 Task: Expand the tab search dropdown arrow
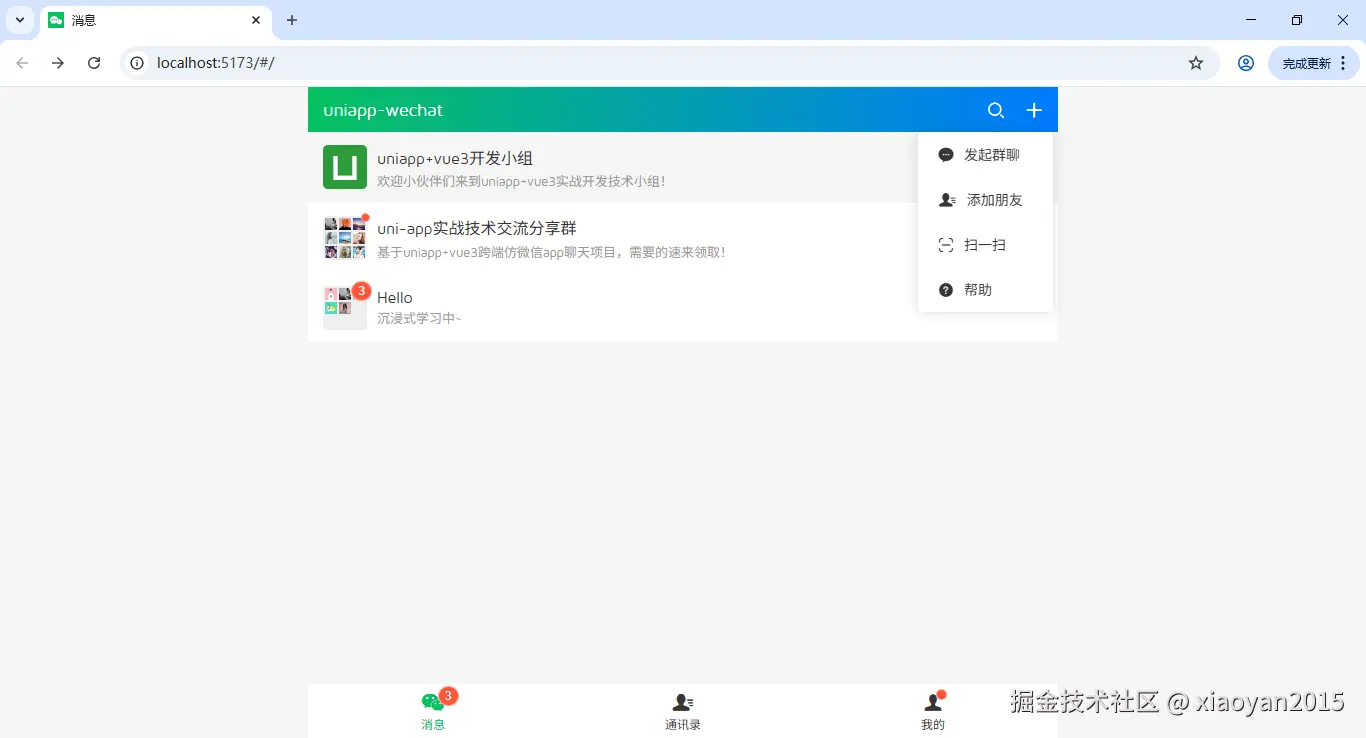[x=20, y=20]
